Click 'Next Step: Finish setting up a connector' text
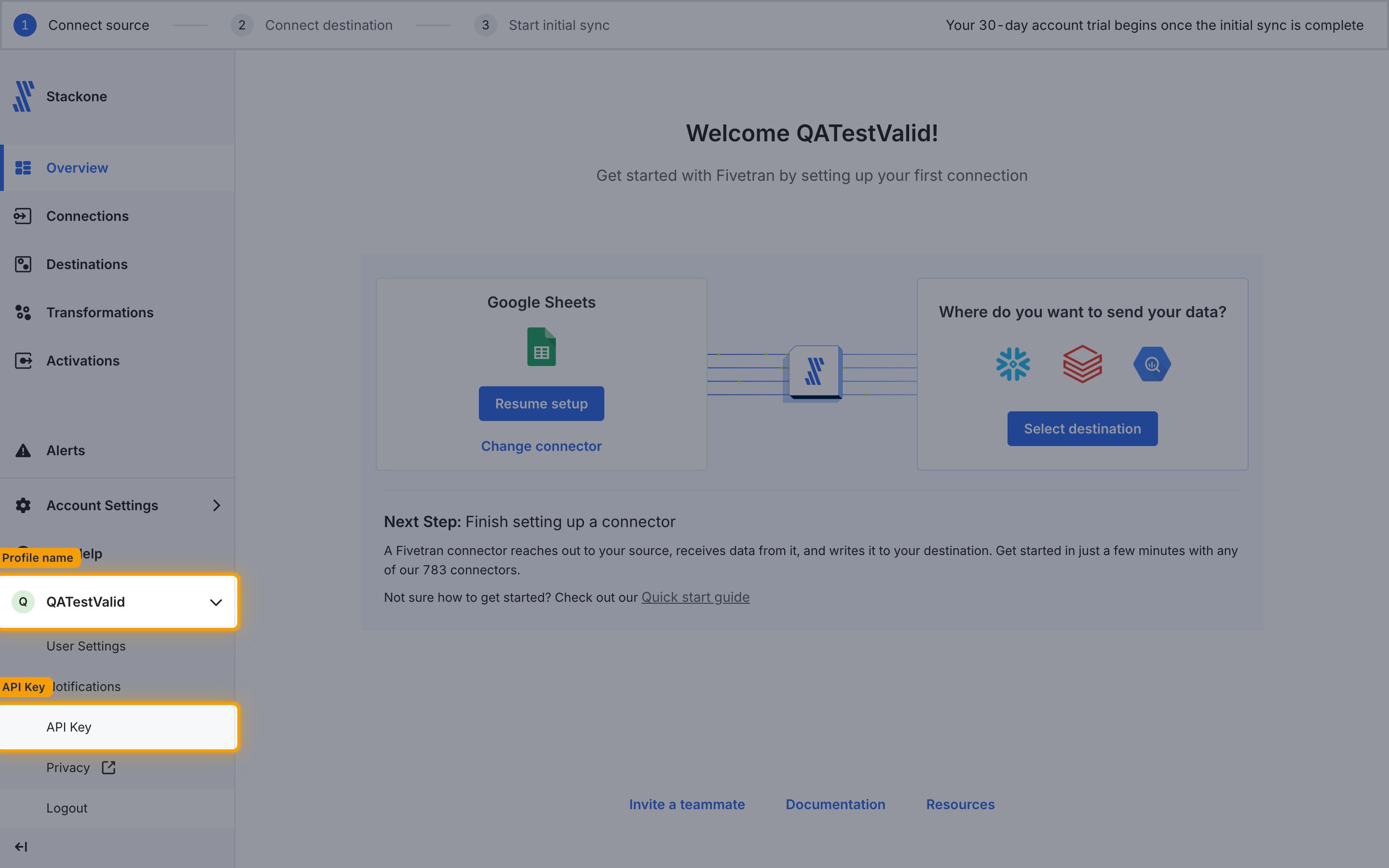Screen dimensions: 1389x868 [x=529, y=522]
